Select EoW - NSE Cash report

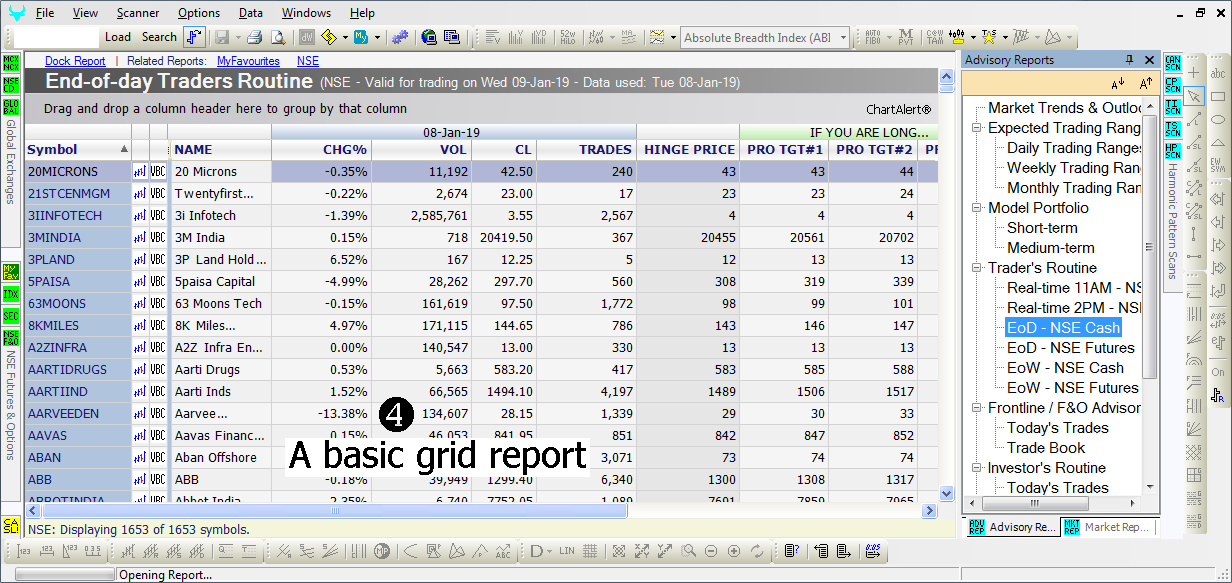(x=1065, y=368)
